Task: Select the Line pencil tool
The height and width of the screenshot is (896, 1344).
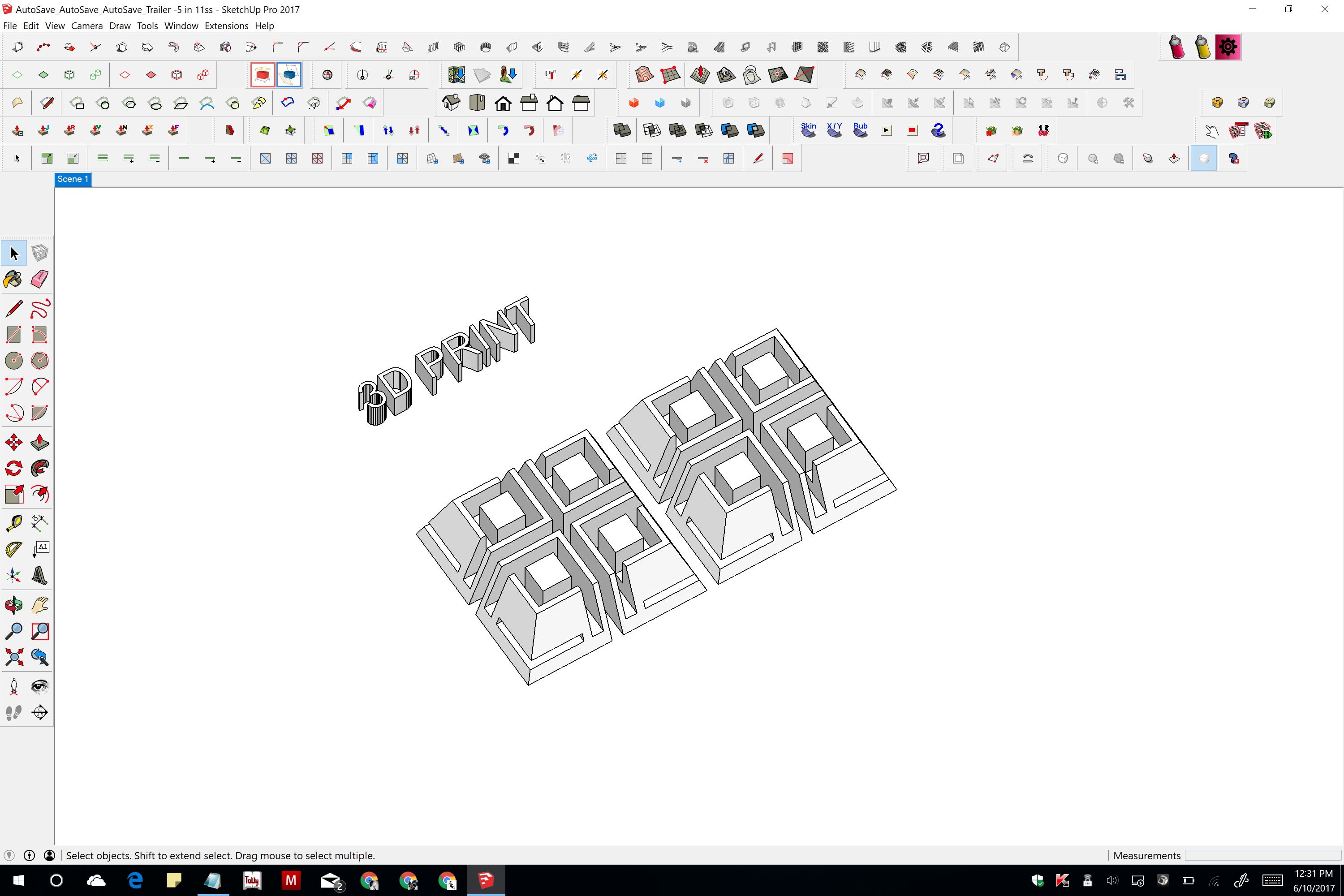Action: [x=14, y=309]
